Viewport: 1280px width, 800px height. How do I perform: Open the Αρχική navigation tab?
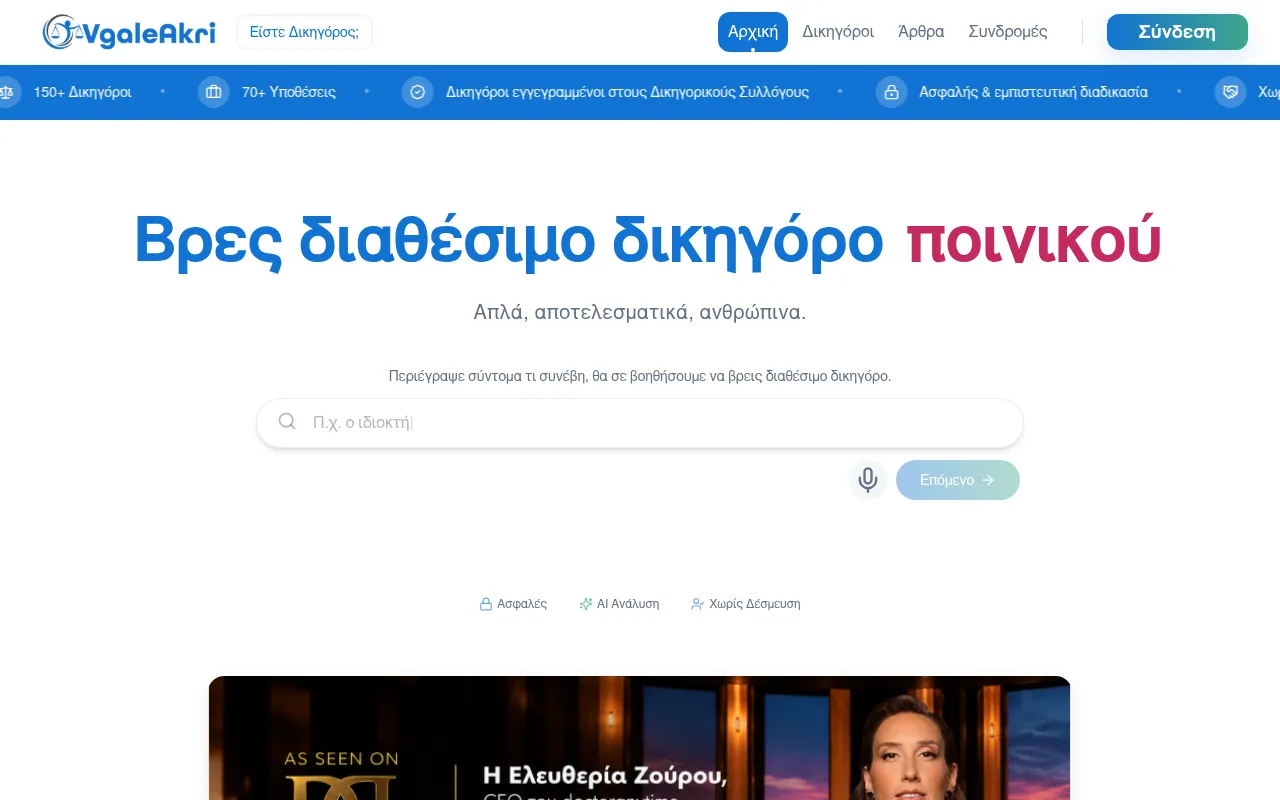coord(753,32)
